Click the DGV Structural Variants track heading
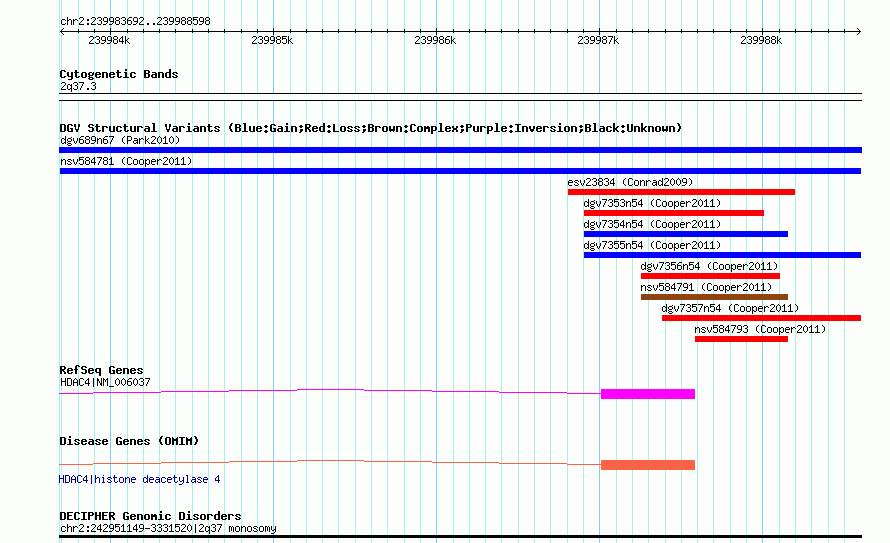 point(371,128)
